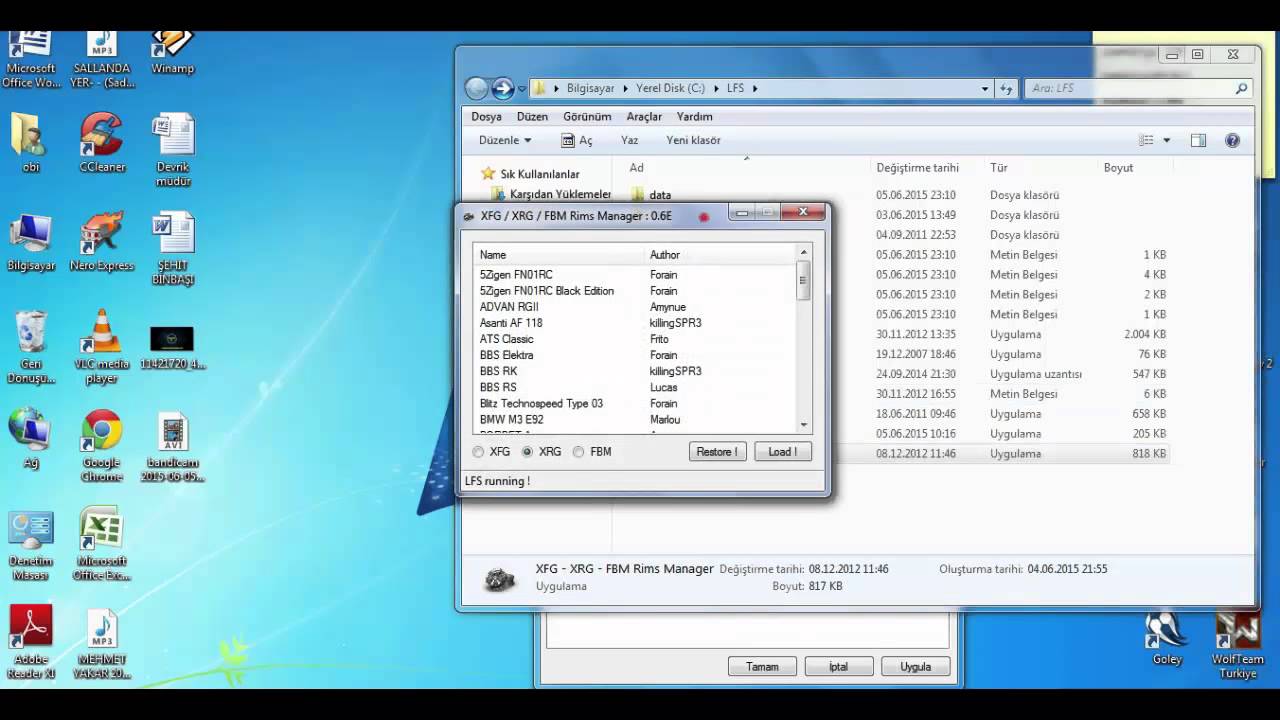Open the address bar history dropdown
This screenshot has height=720, width=1280.
(985, 88)
